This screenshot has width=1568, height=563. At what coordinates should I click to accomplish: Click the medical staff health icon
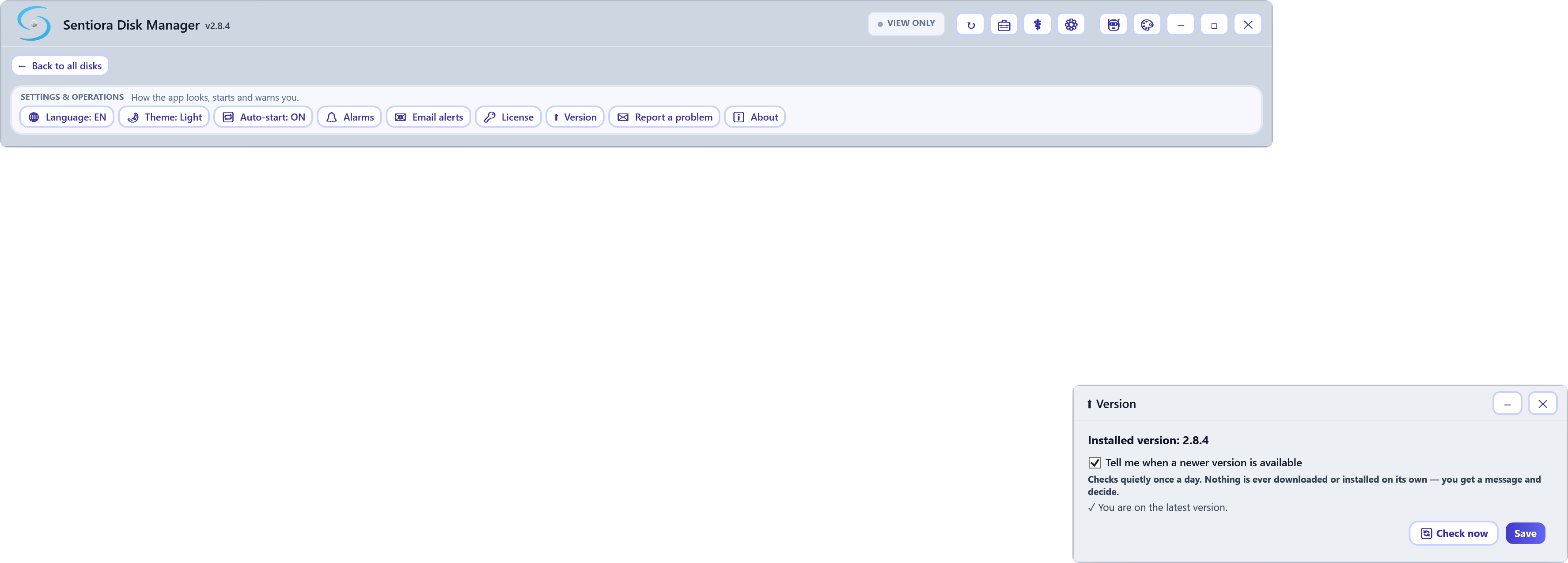click(x=1037, y=25)
